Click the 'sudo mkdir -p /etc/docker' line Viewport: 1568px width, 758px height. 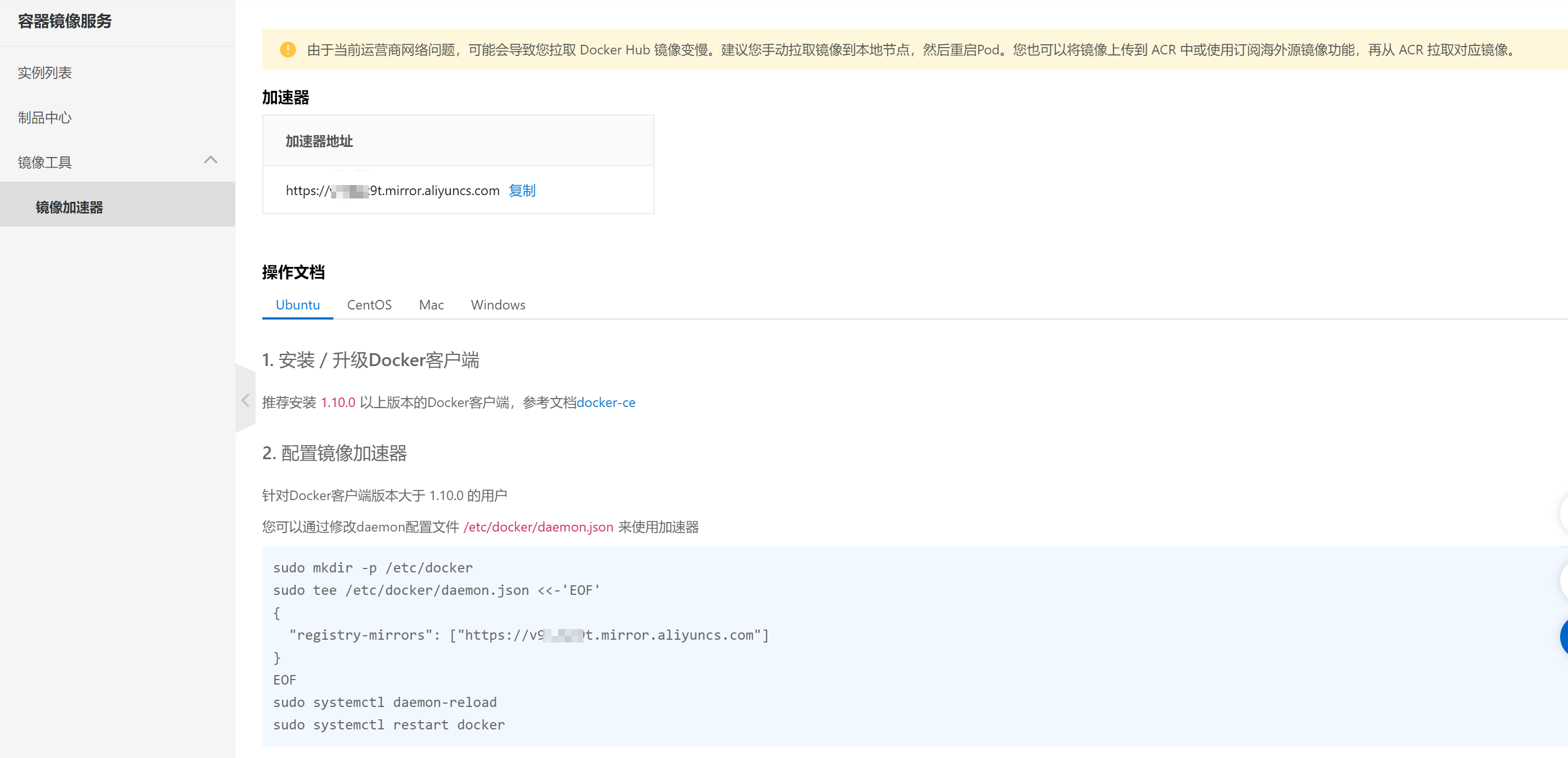point(373,568)
